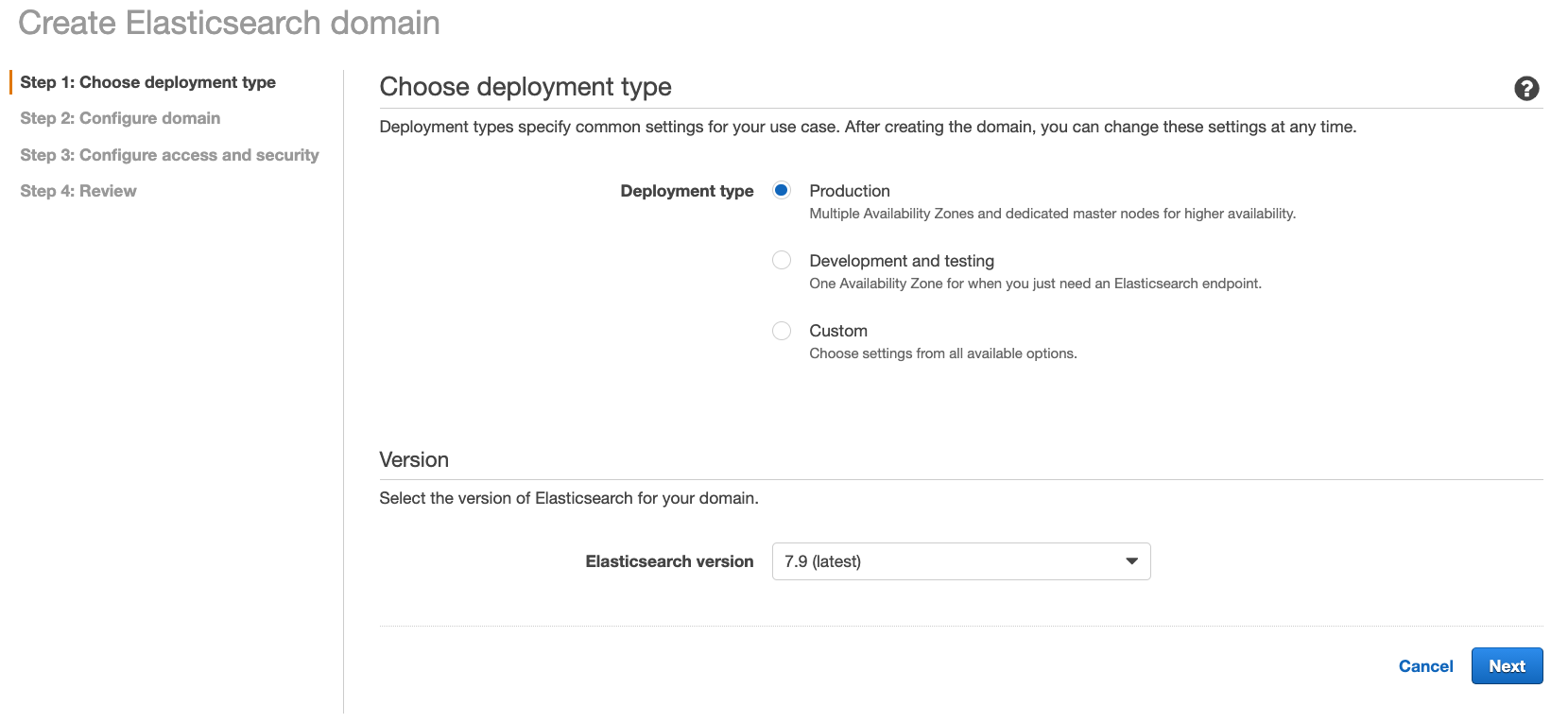Select the Development and testing radio button
Screen dimensions: 1568x723
[782, 260]
